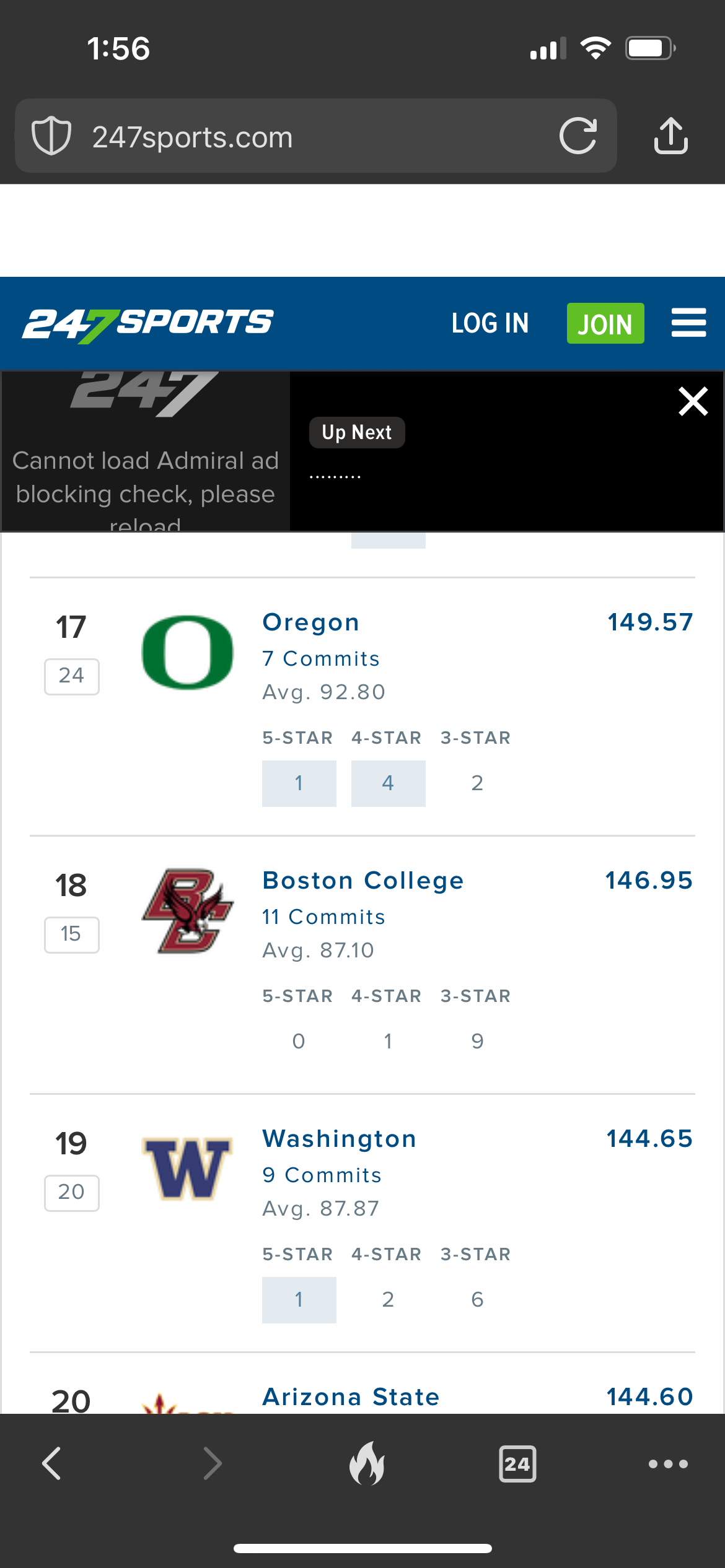Tap the fire data-clear icon

(x=367, y=1463)
